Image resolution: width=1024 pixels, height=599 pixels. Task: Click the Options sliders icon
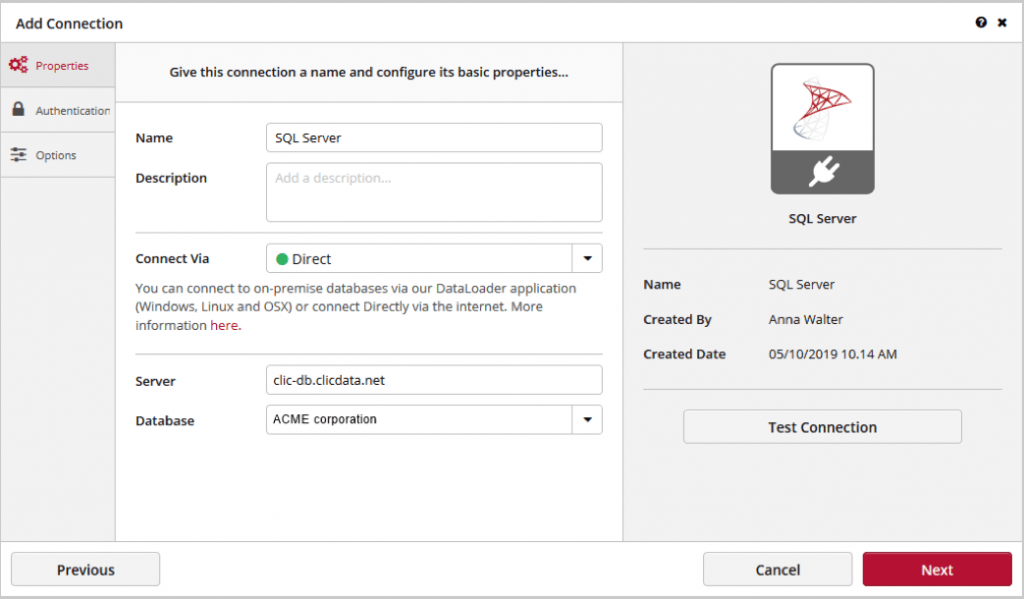click(x=18, y=154)
